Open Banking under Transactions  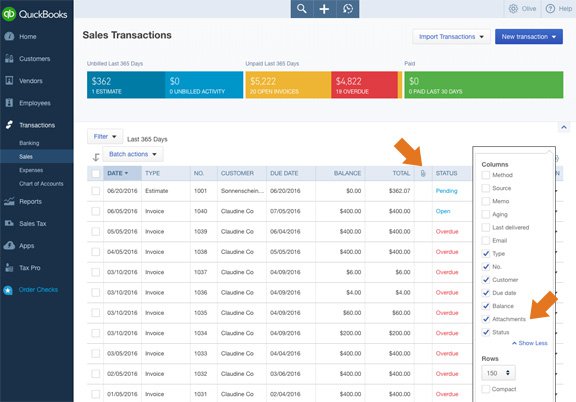29,143
